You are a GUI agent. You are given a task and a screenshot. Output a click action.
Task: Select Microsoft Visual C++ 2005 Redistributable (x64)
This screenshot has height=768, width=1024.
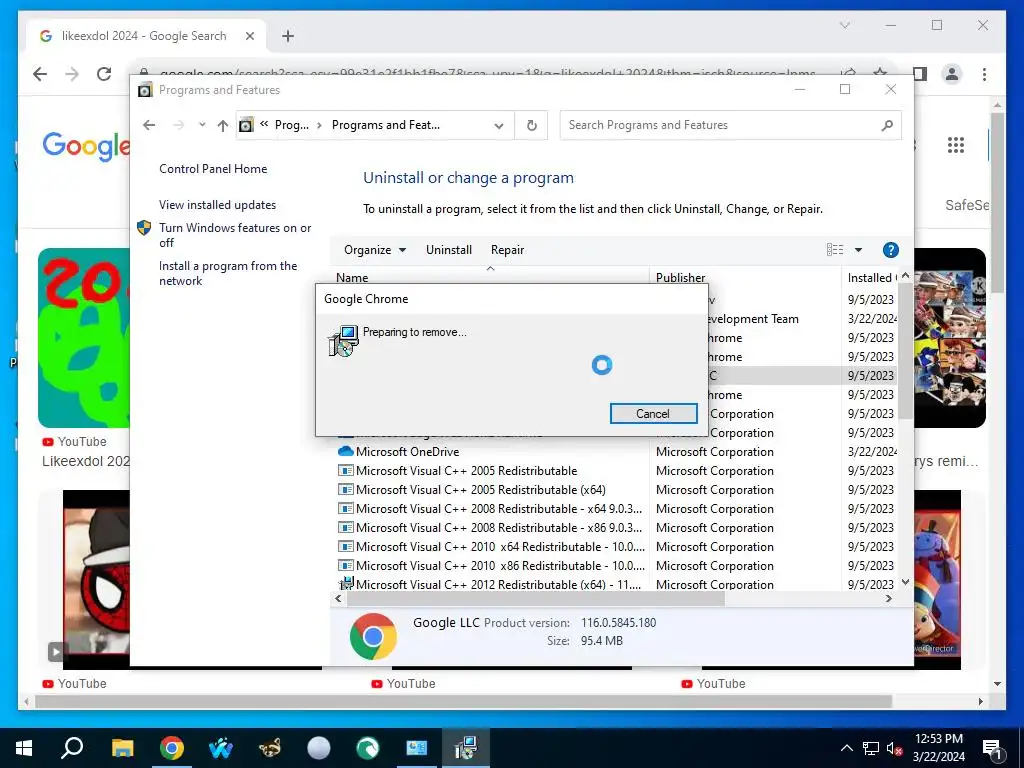coord(481,489)
